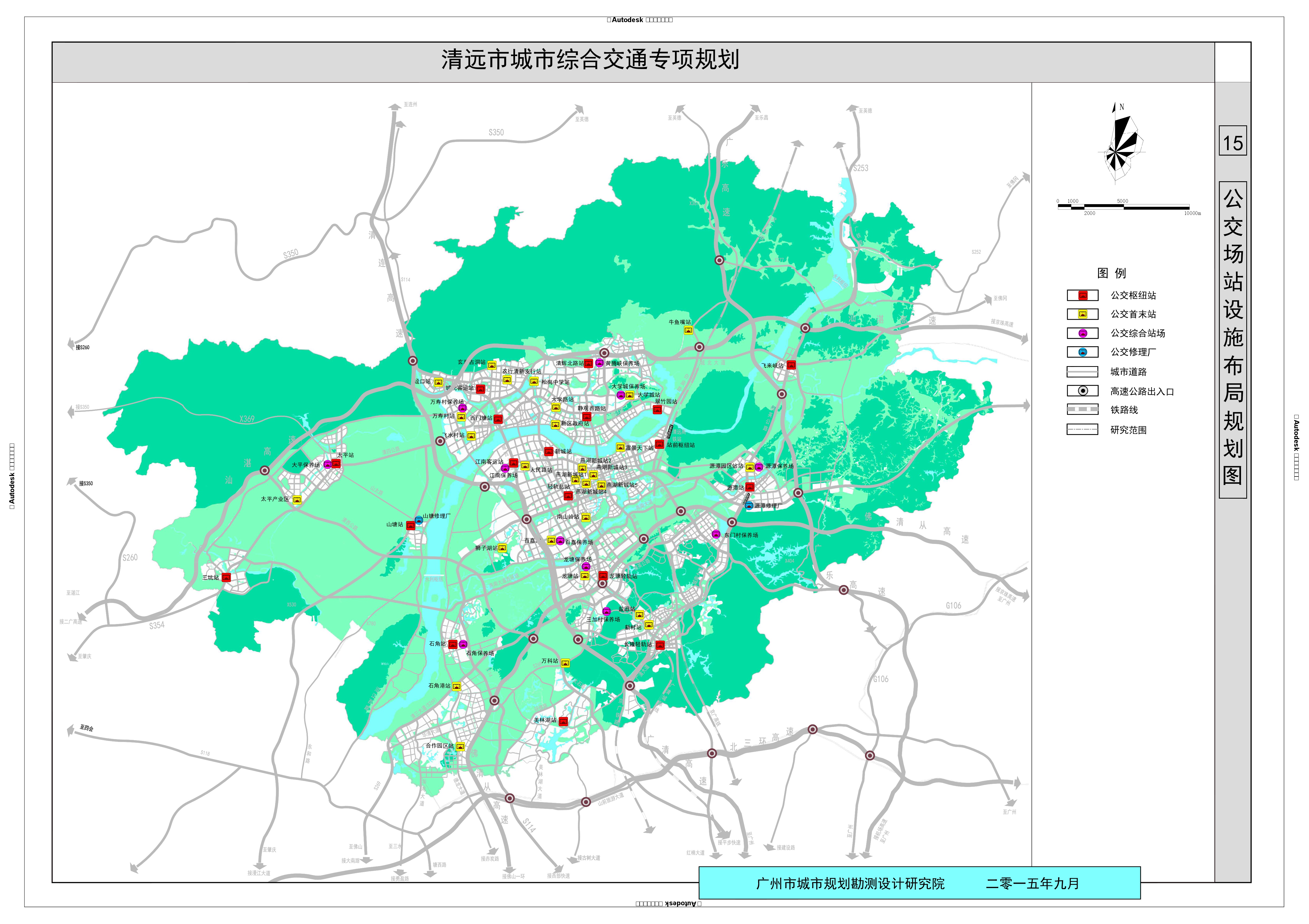Click the yellow 合作园区站 terminal icon
The height and width of the screenshot is (924, 1309).
(x=460, y=746)
